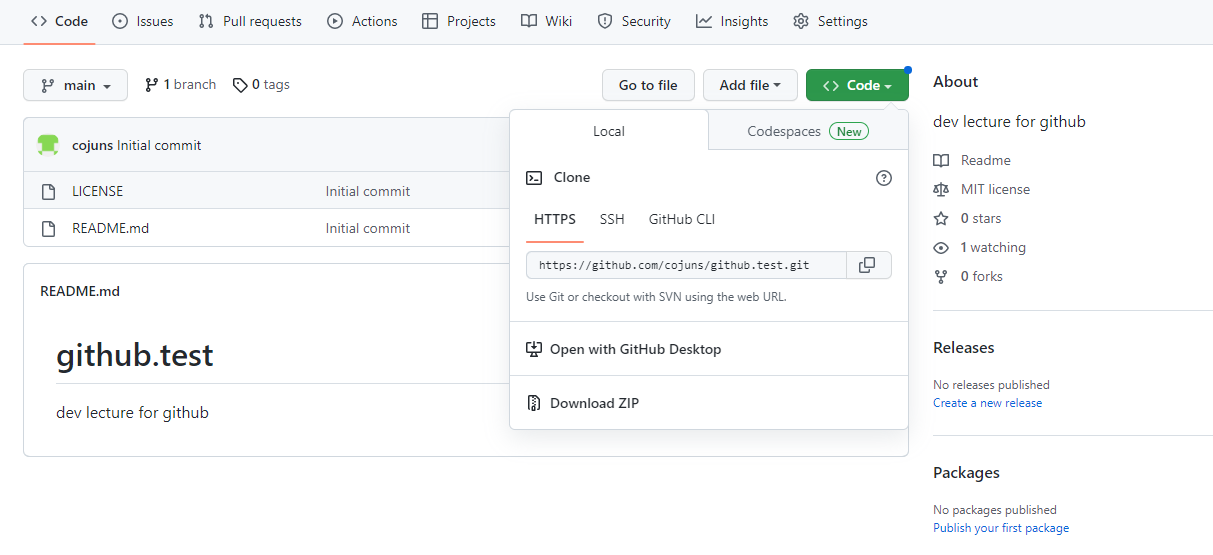Click the book icon next to Readme

click(x=941, y=160)
